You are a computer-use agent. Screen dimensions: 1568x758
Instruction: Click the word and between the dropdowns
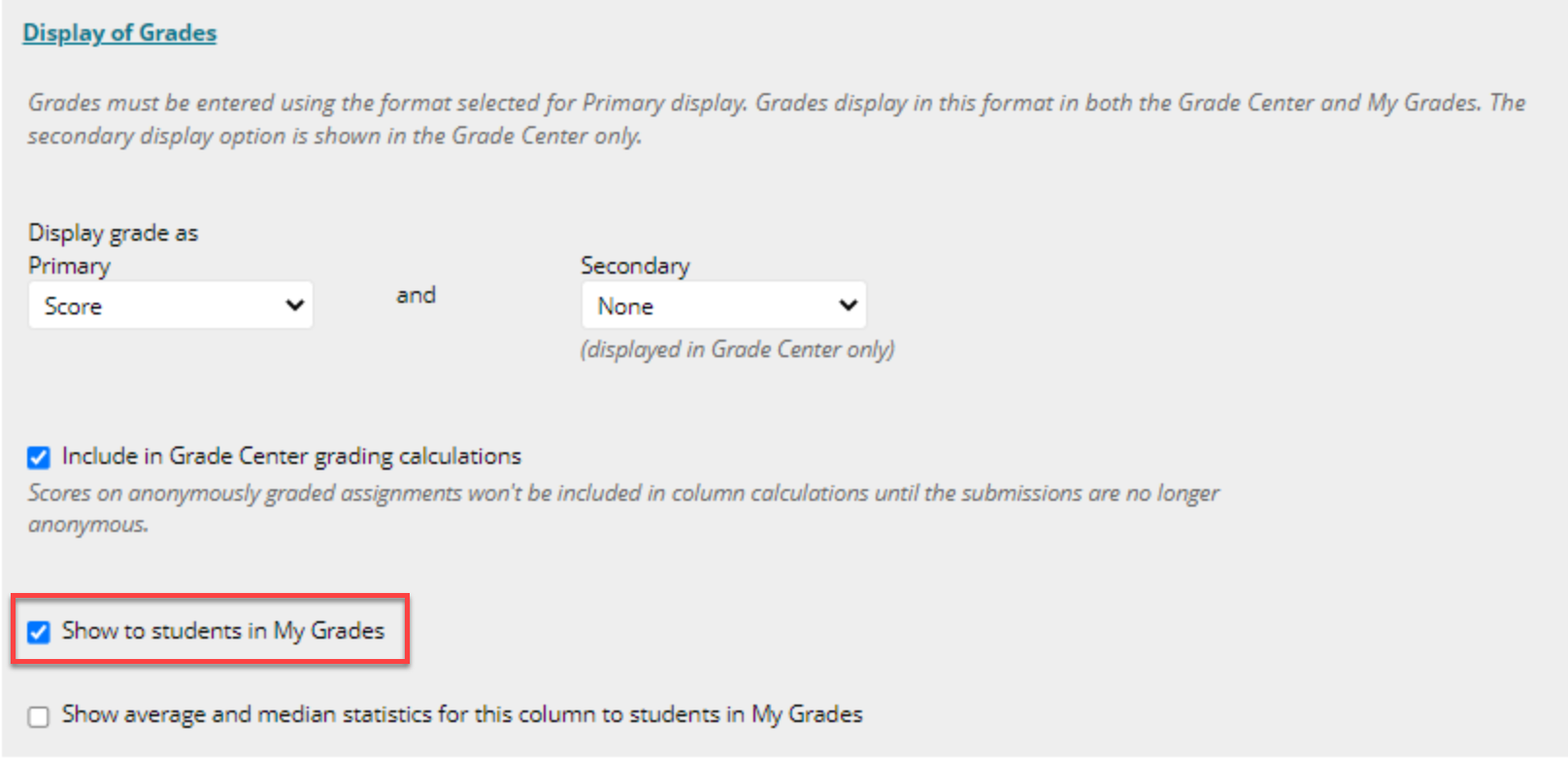pyautogui.click(x=416, y=295)
